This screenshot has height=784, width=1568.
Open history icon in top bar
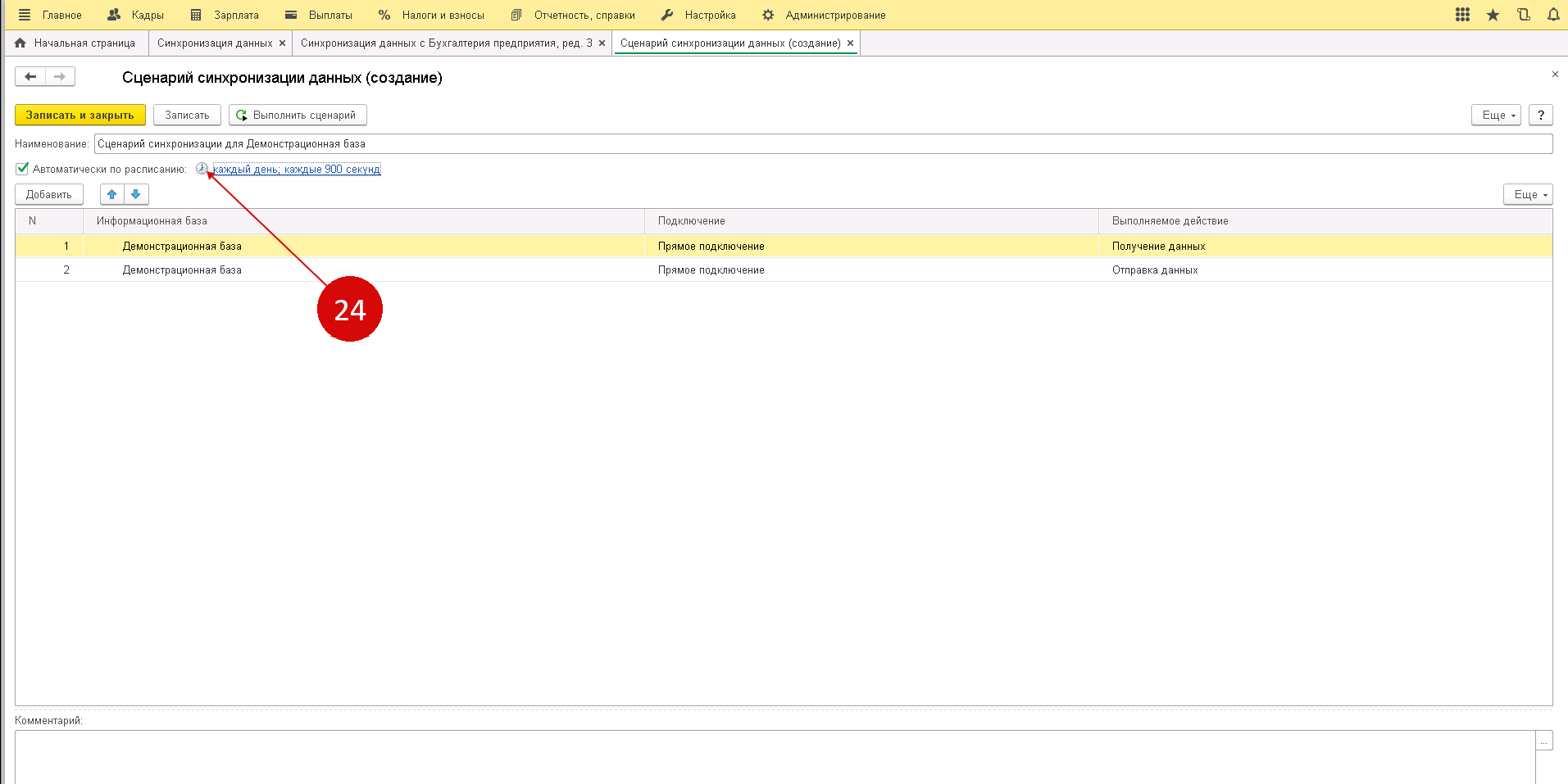pos(1523,15)
